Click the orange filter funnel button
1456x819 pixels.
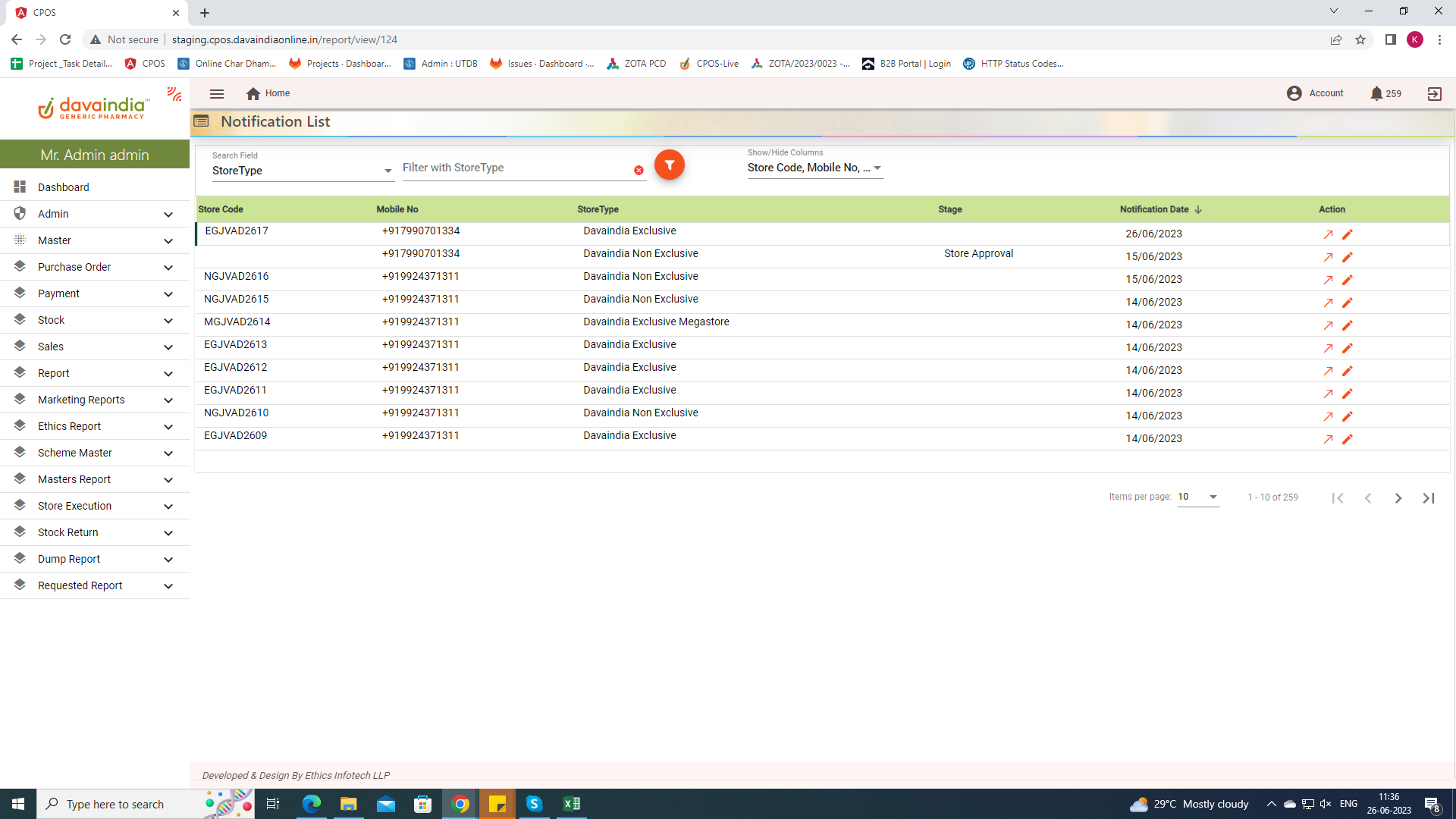(669, 165)
